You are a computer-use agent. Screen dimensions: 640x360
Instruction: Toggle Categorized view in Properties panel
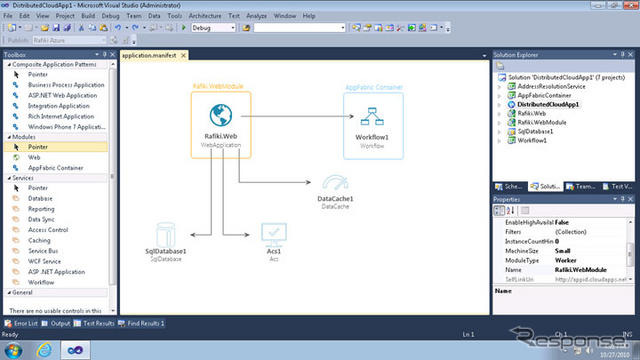click(499, 211)
